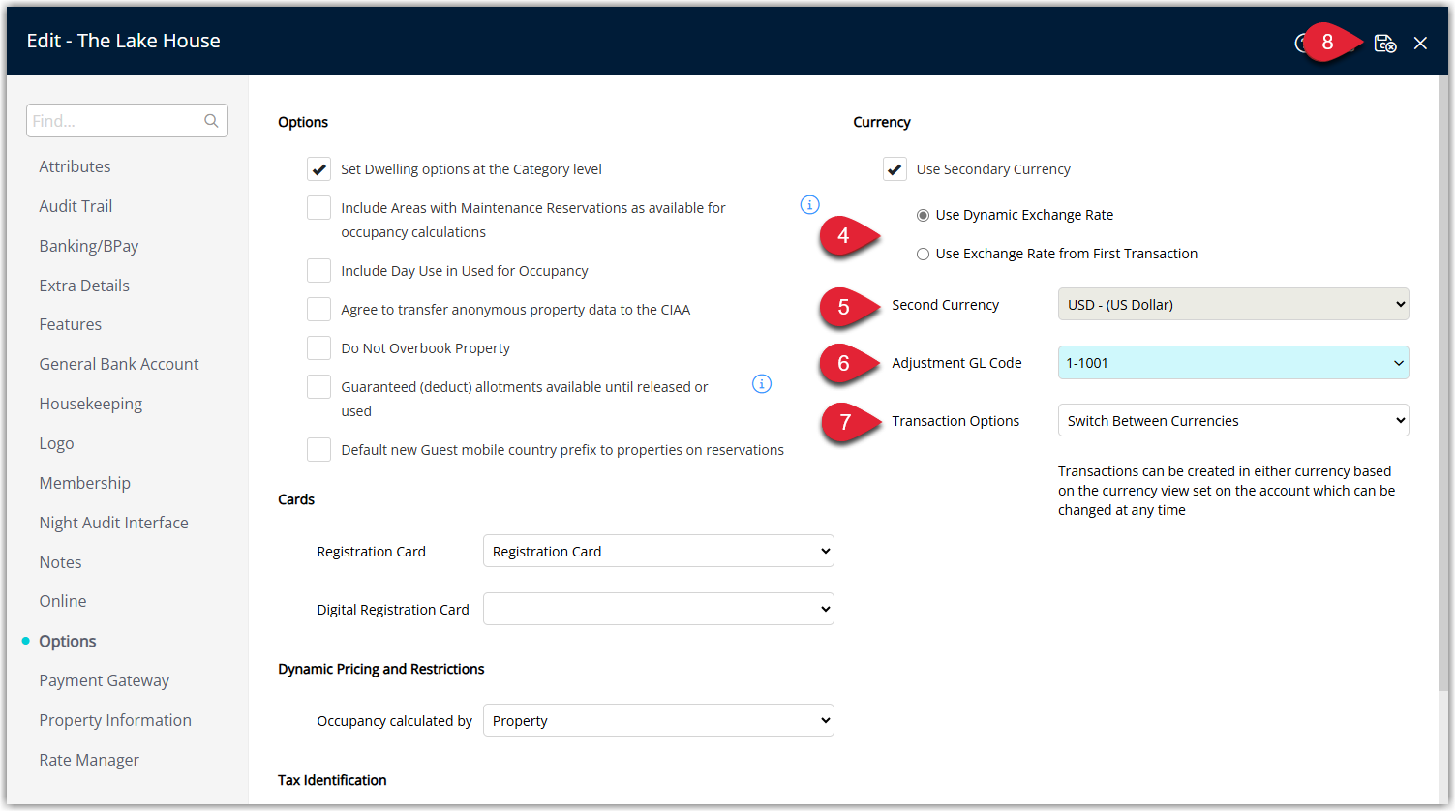Check Guaranteed (deduct) allotments option
The height and width of the screenshot is (812, 1456).
[x=319, y=387]
